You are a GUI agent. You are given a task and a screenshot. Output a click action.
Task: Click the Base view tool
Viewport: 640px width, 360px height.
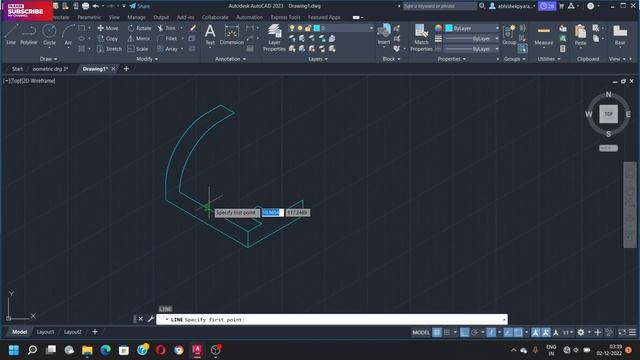coord(620,34)
